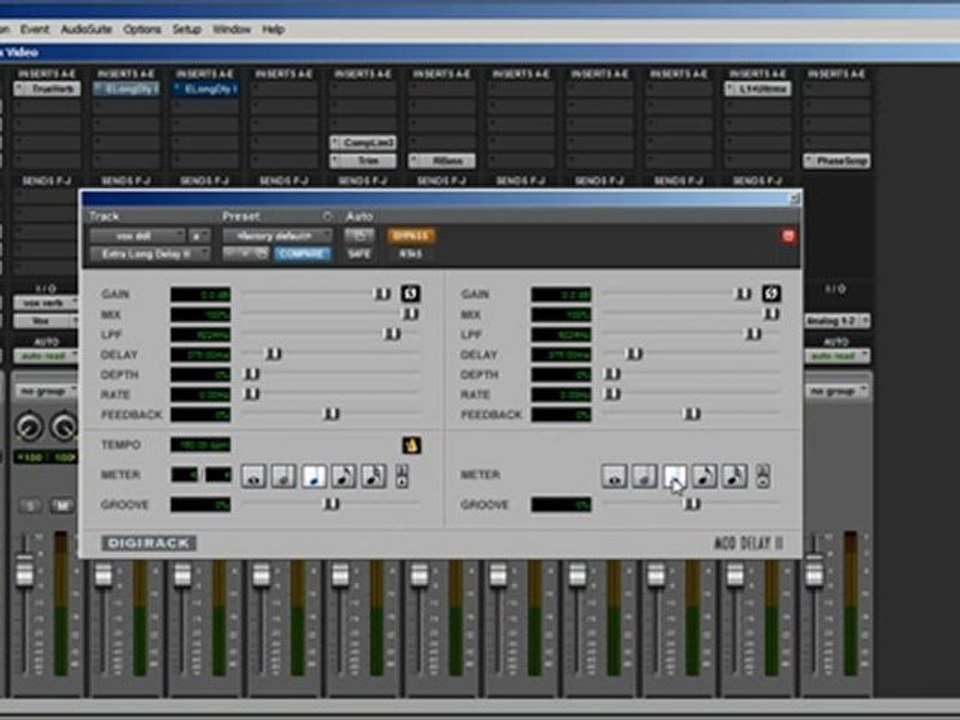Select sixteenth note in right Meter section
Image resolution: width=960 pixels, height=720 pixels.
click(734, 476)
